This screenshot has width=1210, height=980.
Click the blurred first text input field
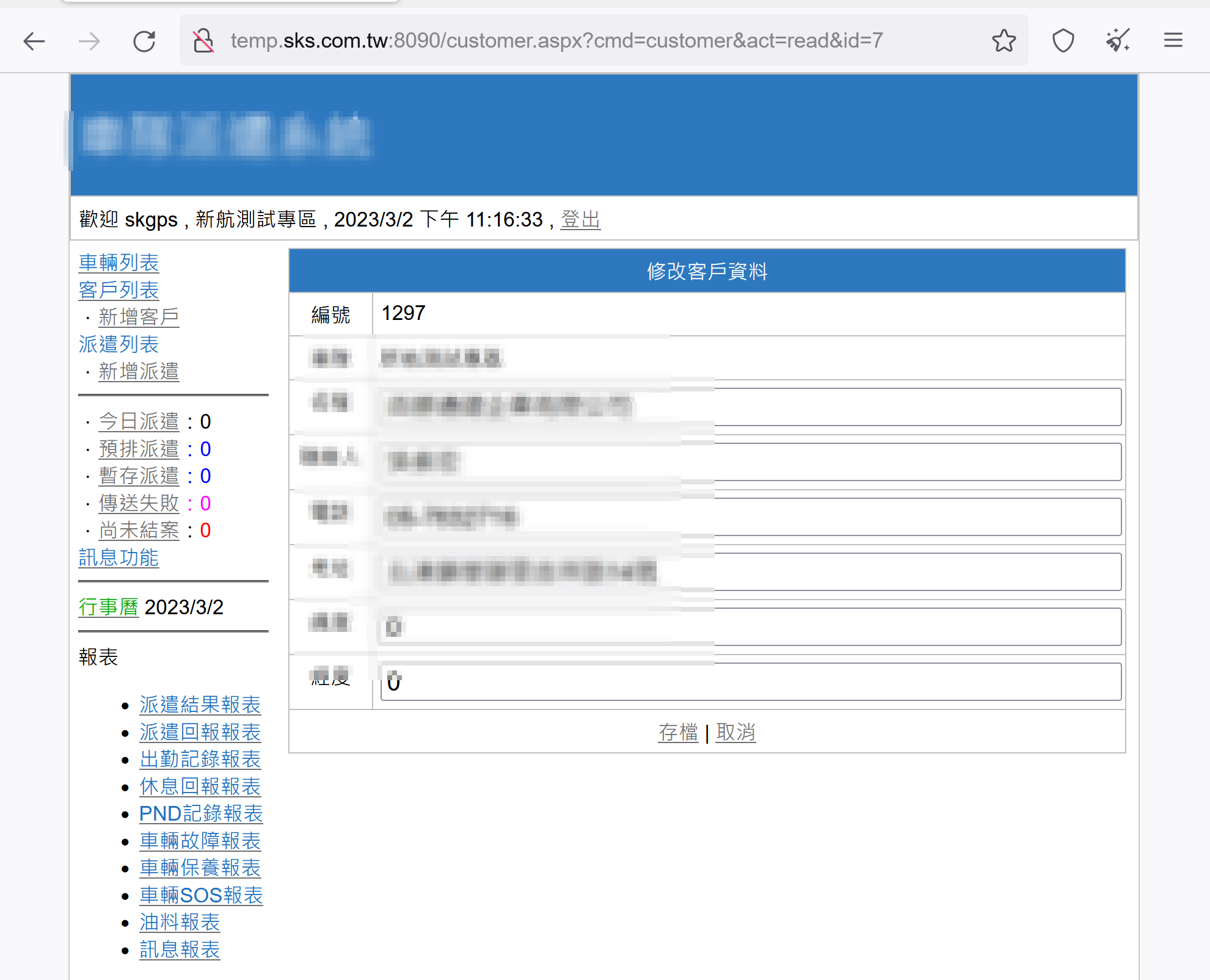click(751, 407)
